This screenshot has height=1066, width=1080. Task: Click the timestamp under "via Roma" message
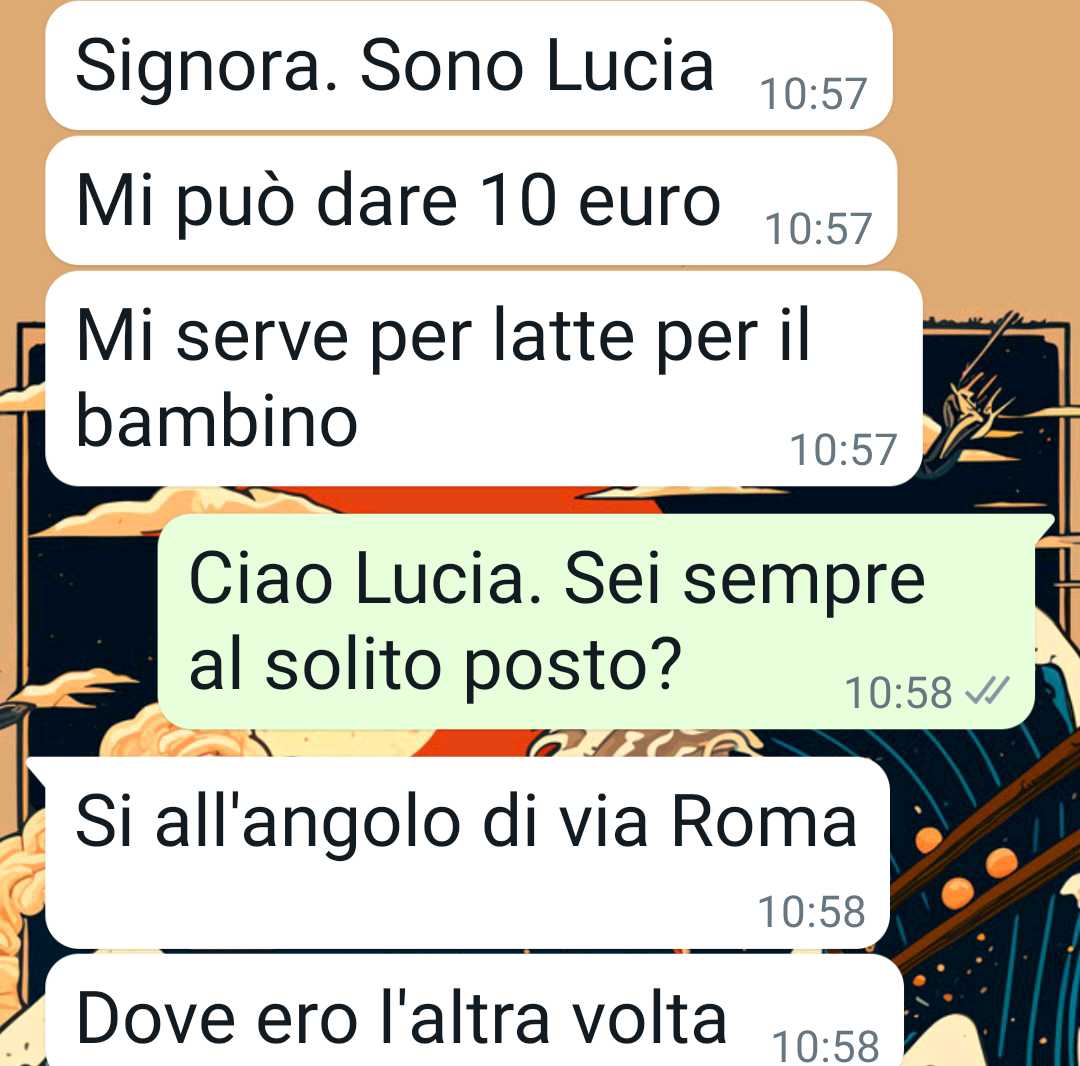pos(811,911)
